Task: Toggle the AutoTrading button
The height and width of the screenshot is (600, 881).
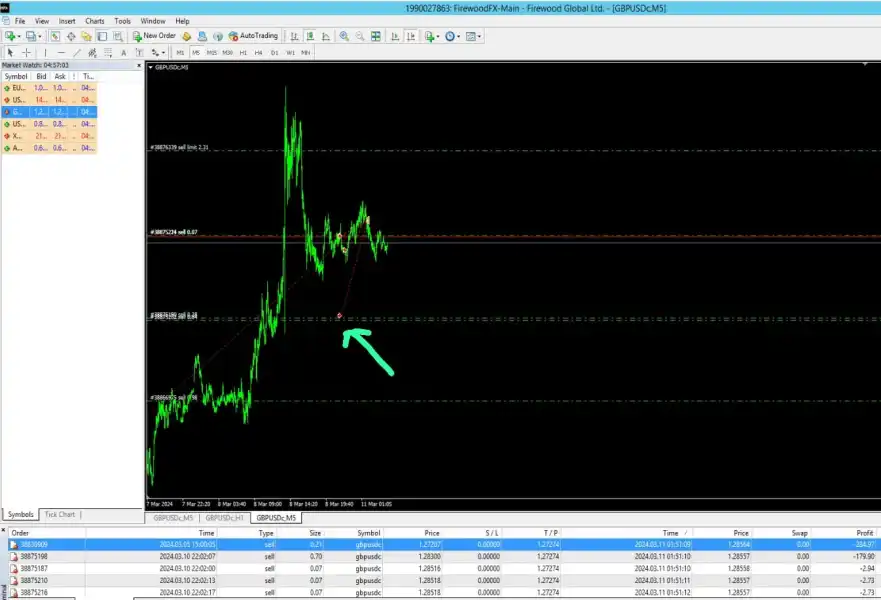Action: pyautogui.click(x=253, y=35)
